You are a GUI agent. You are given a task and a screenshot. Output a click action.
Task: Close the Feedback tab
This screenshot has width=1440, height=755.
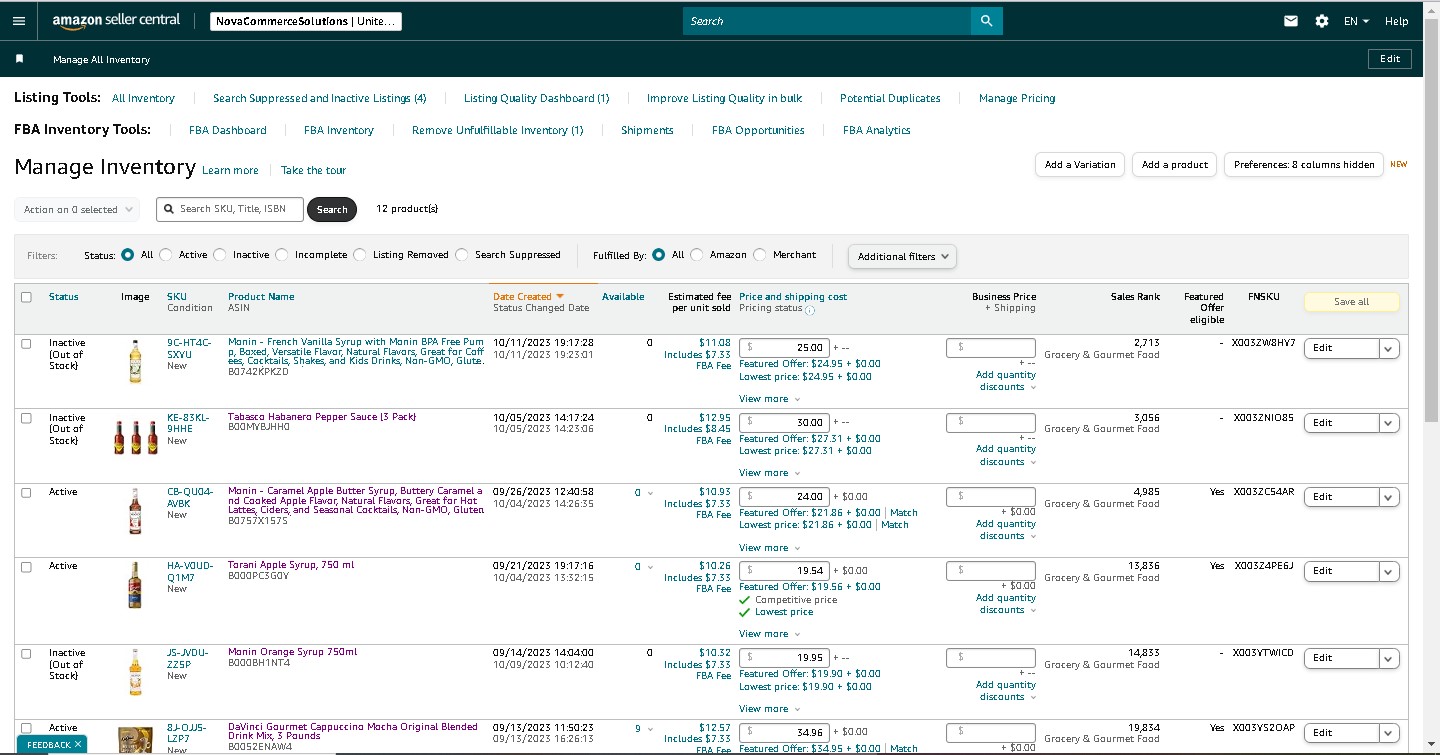coord(78,745)
